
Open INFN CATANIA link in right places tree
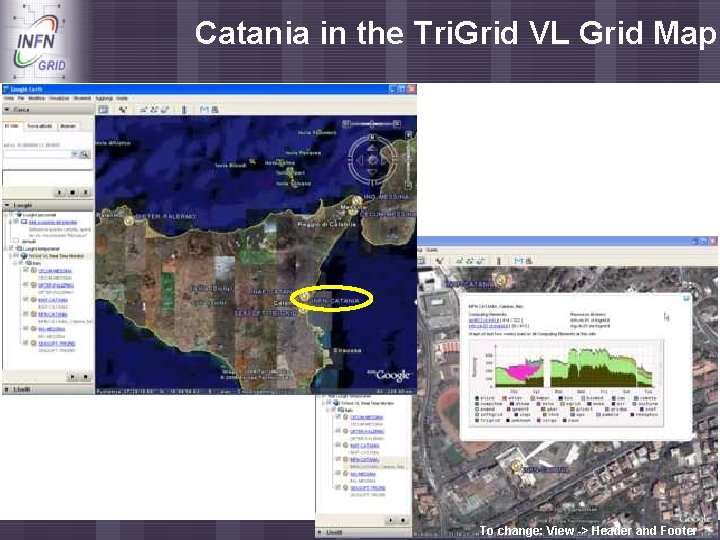pyautogui.click(x=365, y=459)
